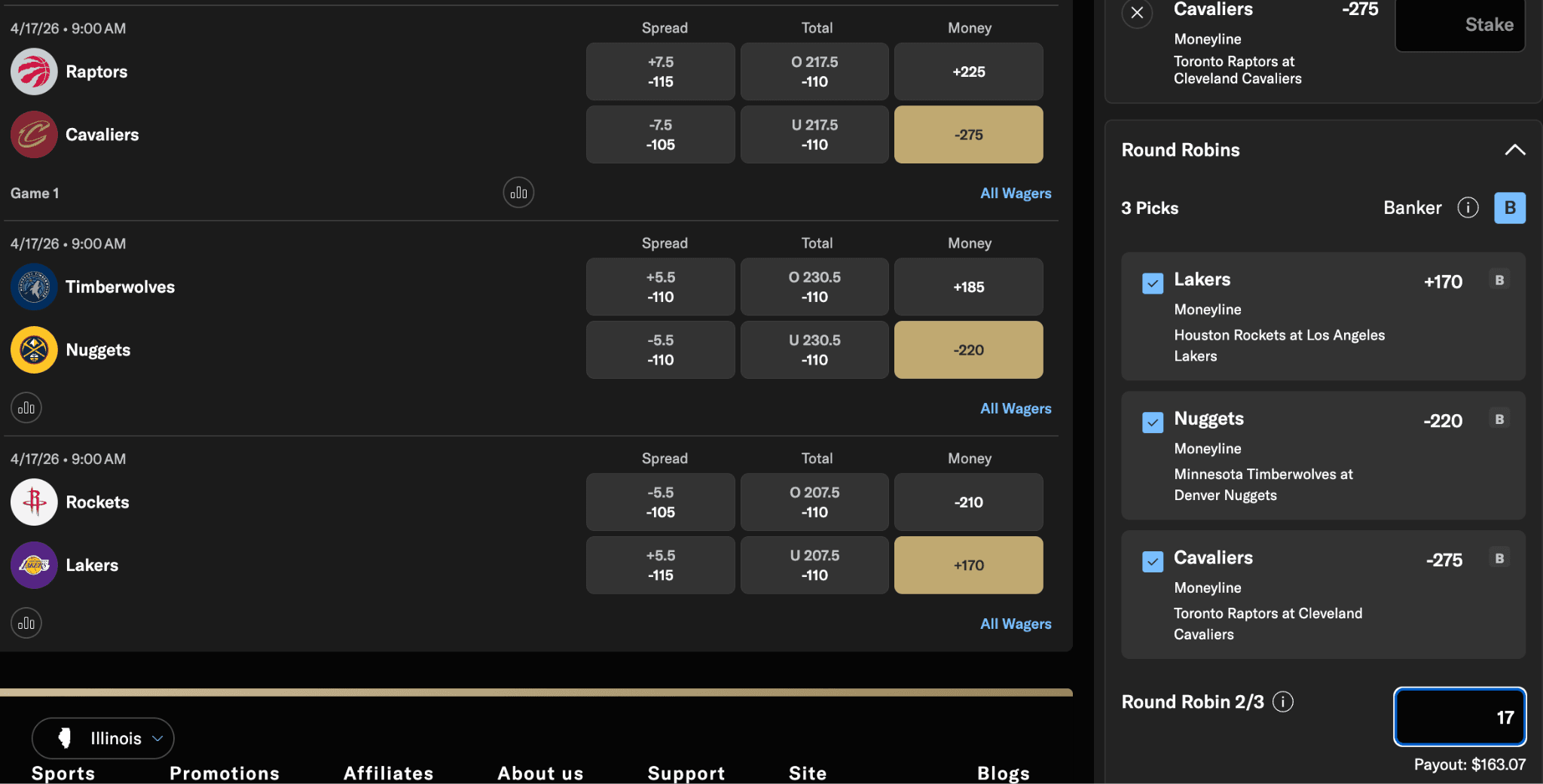Uncheck the Cavaliers moneyline pick
The image size is (1543, 784).
[x=1151, y=561]
